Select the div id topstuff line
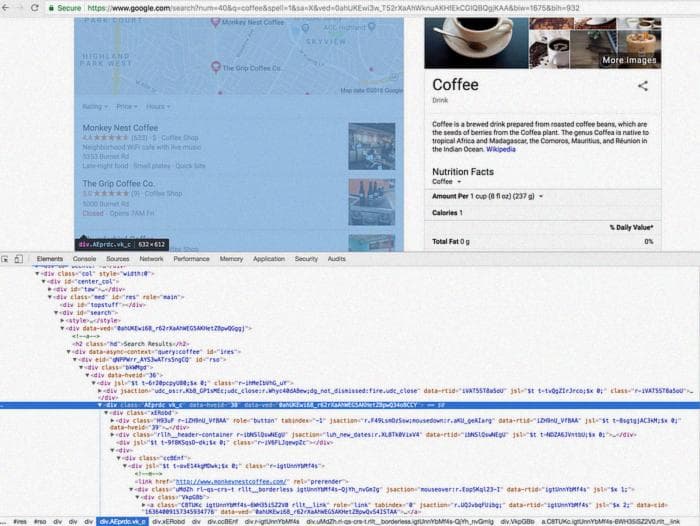 point(105,305)
